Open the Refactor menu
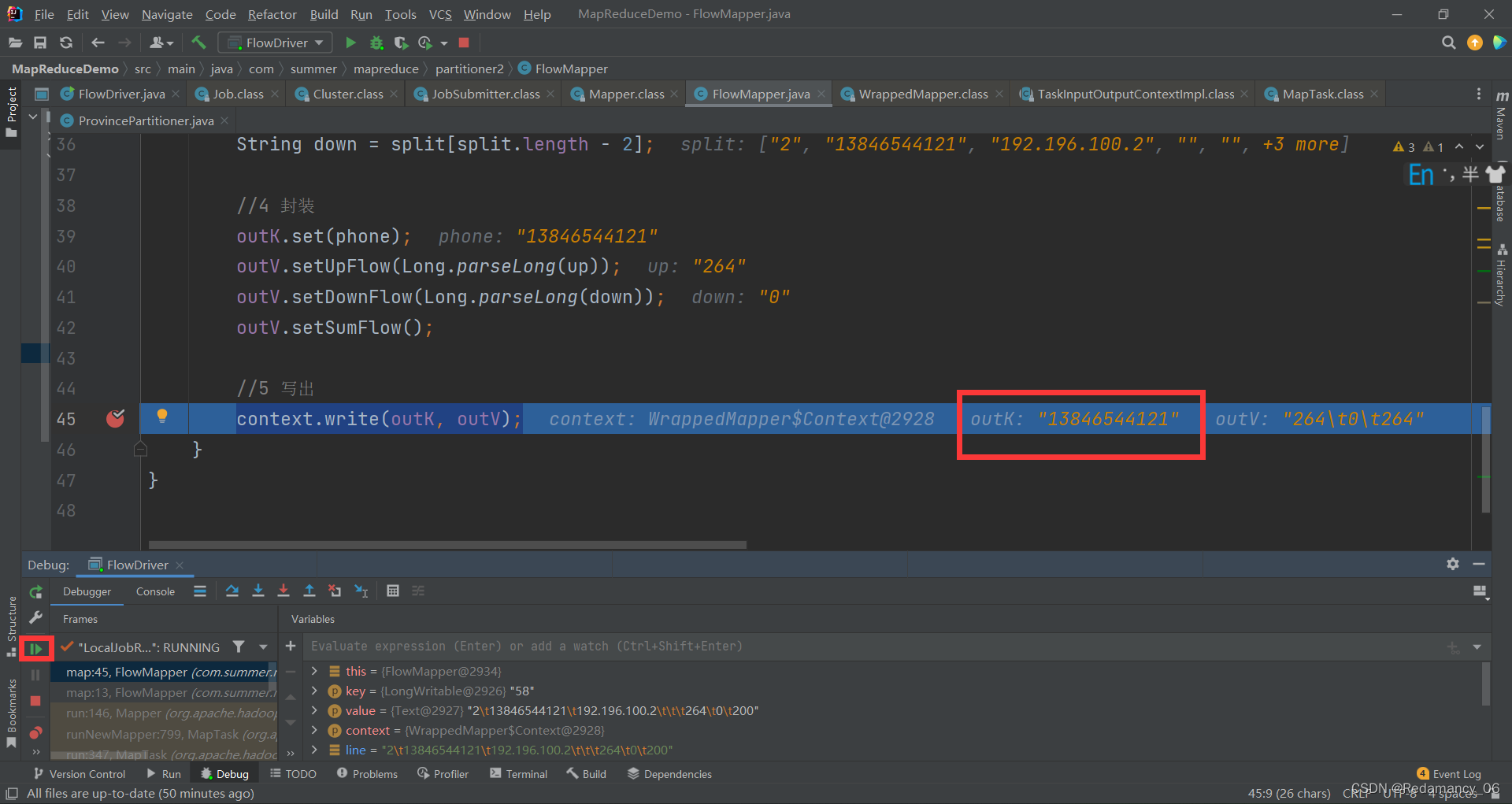Viewport: 1512px width, 804px height. point(272,14)
